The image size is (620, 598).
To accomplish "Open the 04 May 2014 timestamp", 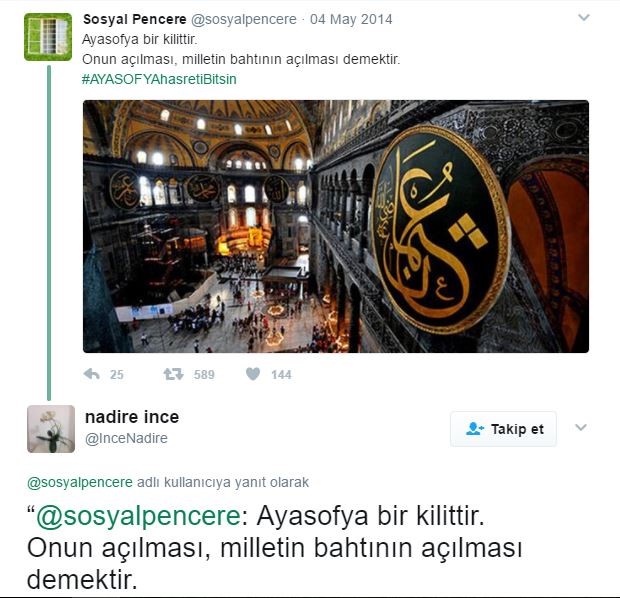I will click(351, 19).
